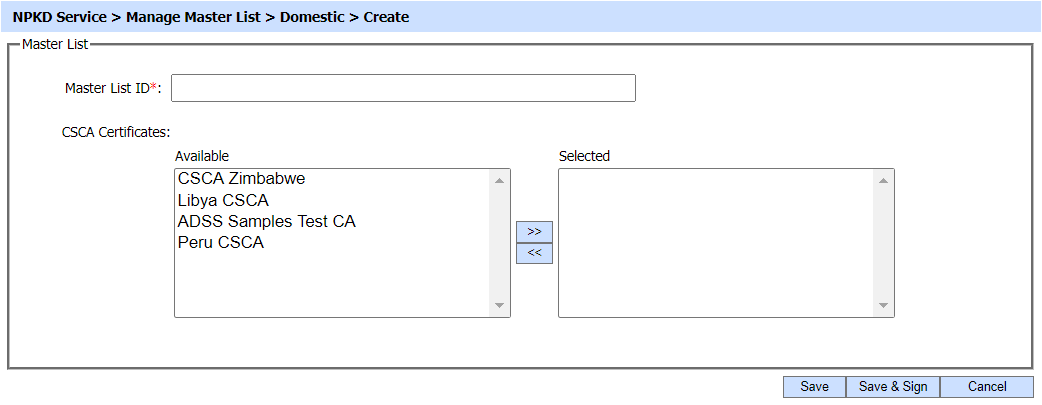Screen dimensions: 1042x405
Task: Select Libya CSCA in the Available list
Action: click(x=223, y=200)
